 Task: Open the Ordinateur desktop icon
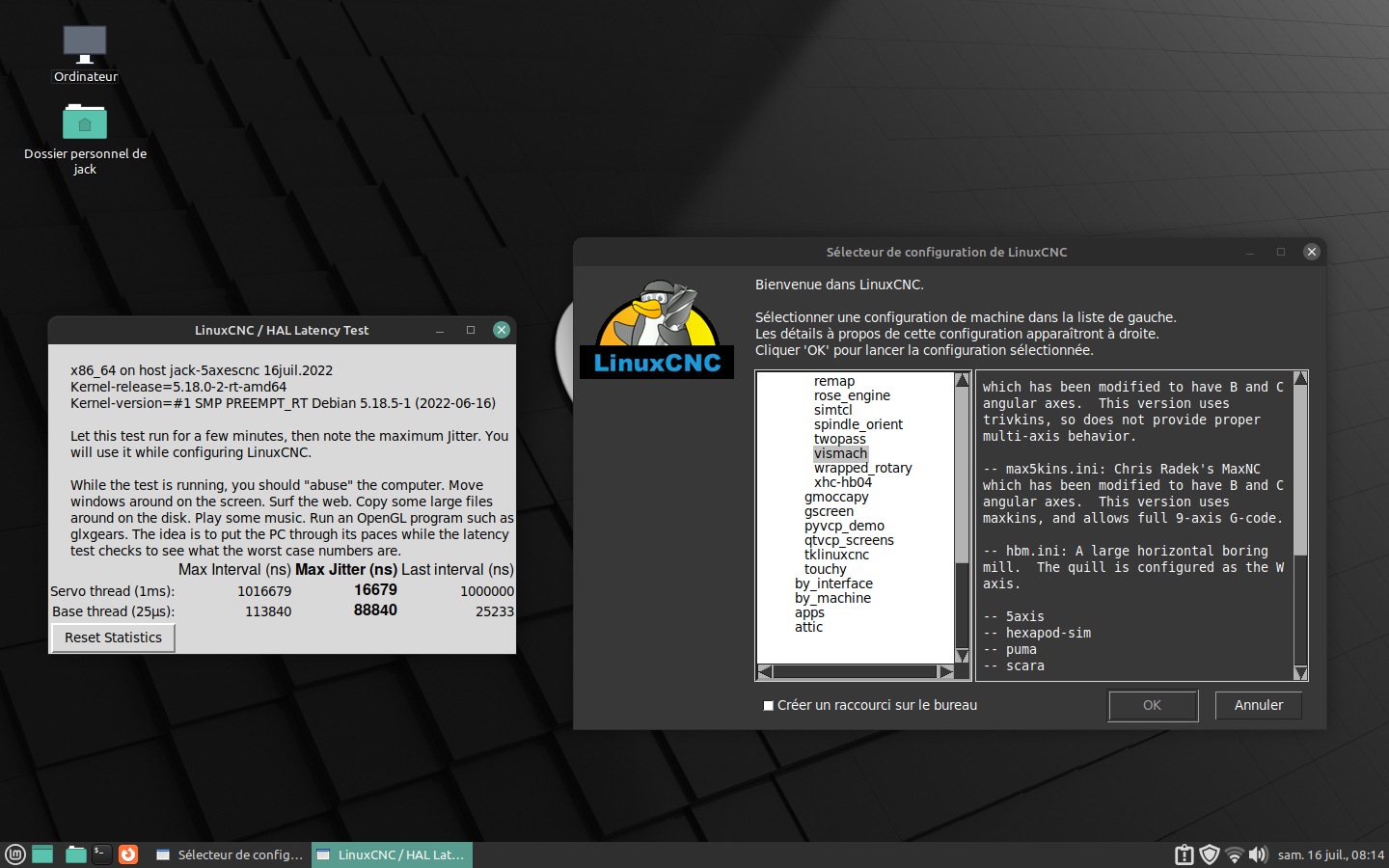tap(85, 54)
